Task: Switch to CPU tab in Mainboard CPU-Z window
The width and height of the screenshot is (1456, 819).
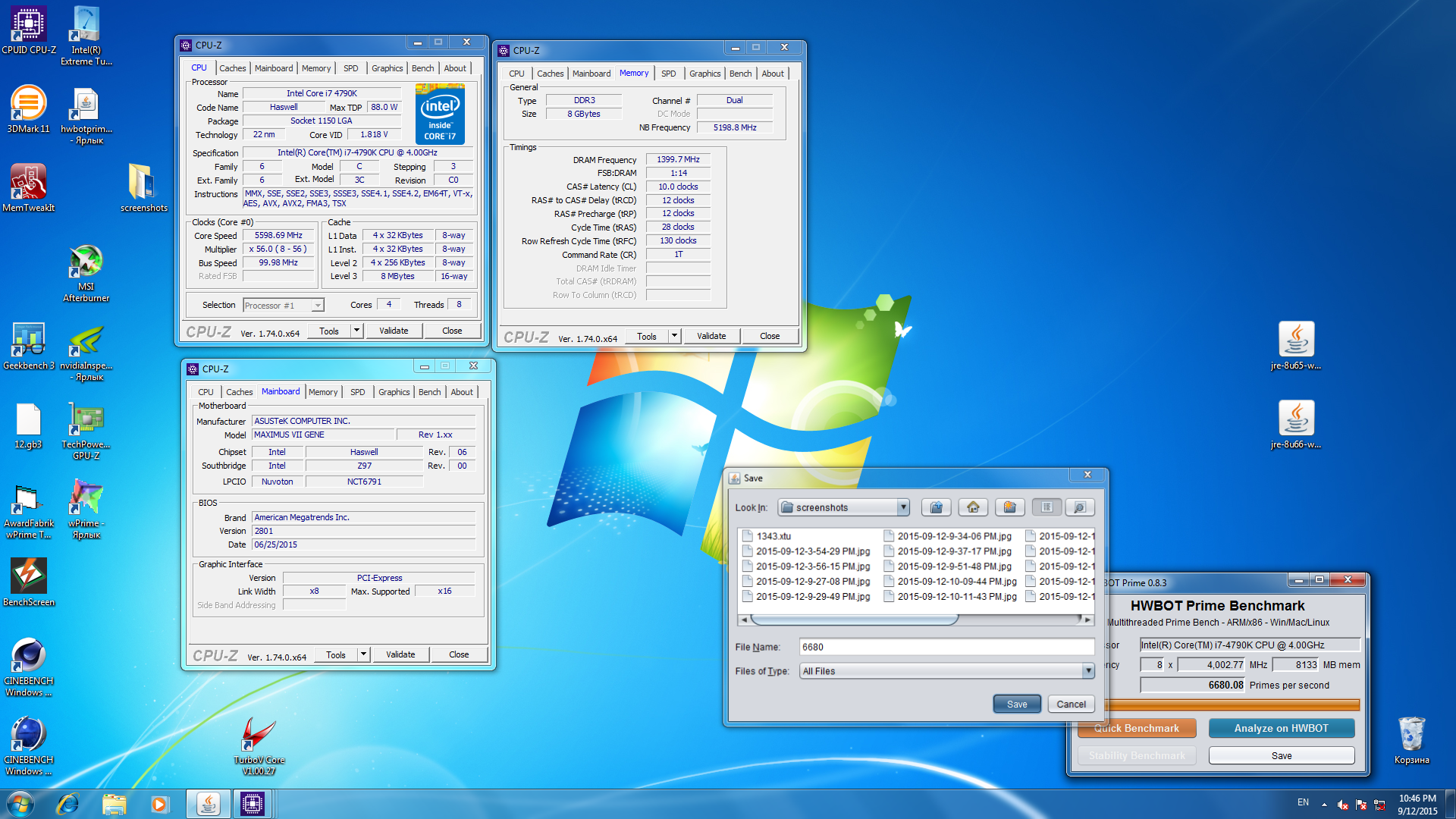Action: coord(206,392)
